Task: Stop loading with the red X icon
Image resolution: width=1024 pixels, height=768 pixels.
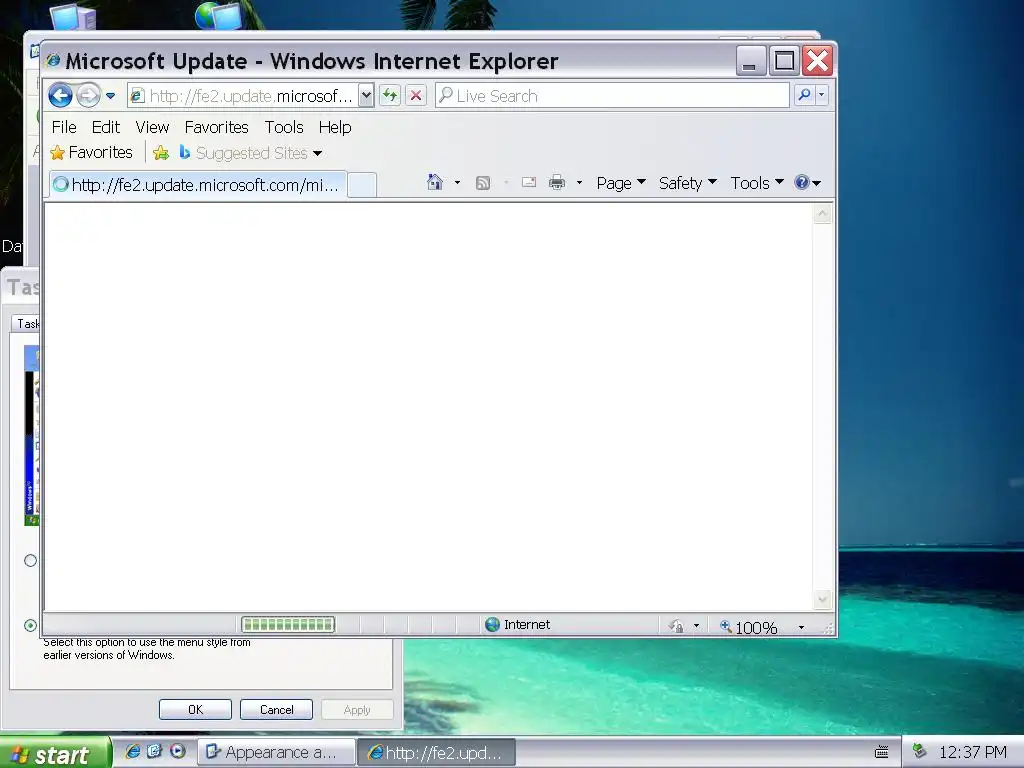Action: [x=415, y=96]
